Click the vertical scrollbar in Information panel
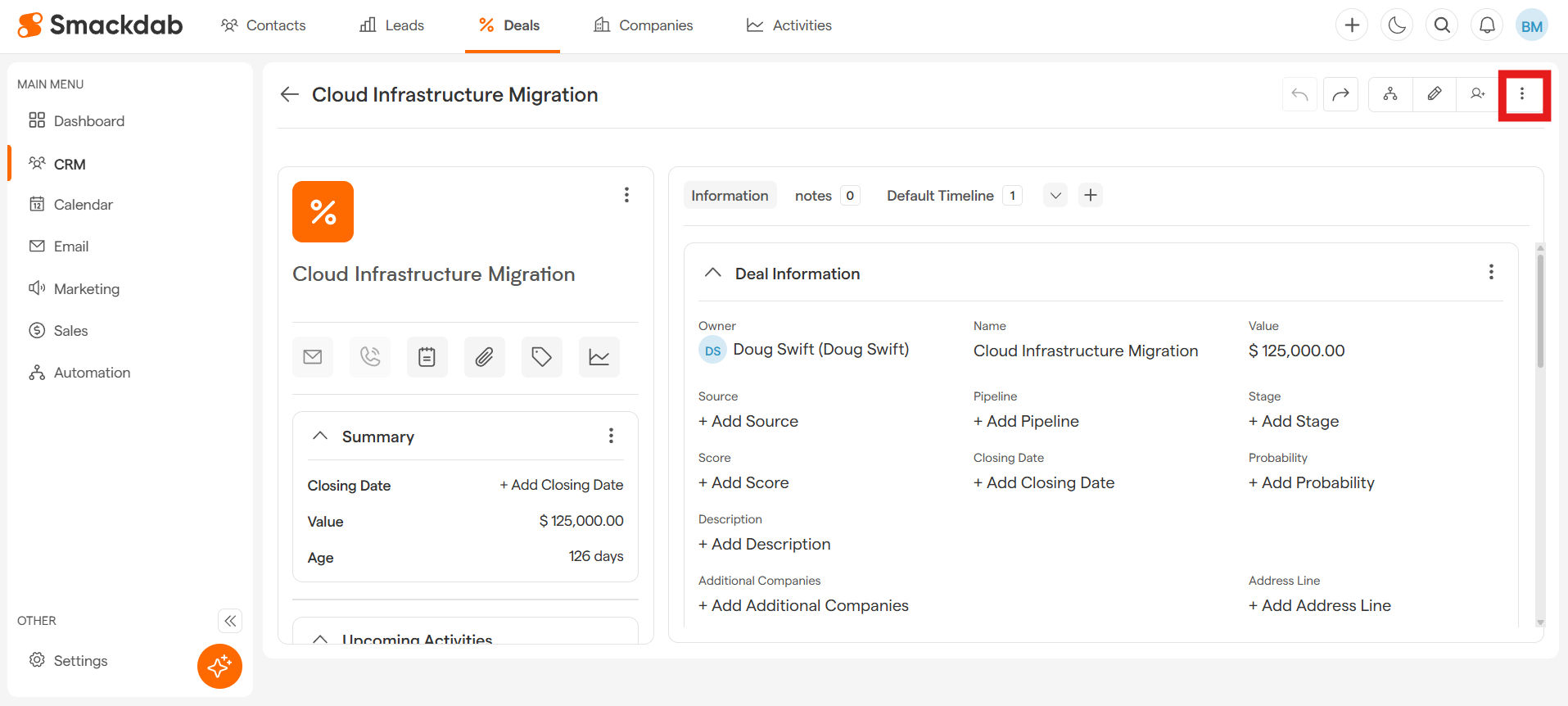Screen dimensions: 1568x706 1540,311
